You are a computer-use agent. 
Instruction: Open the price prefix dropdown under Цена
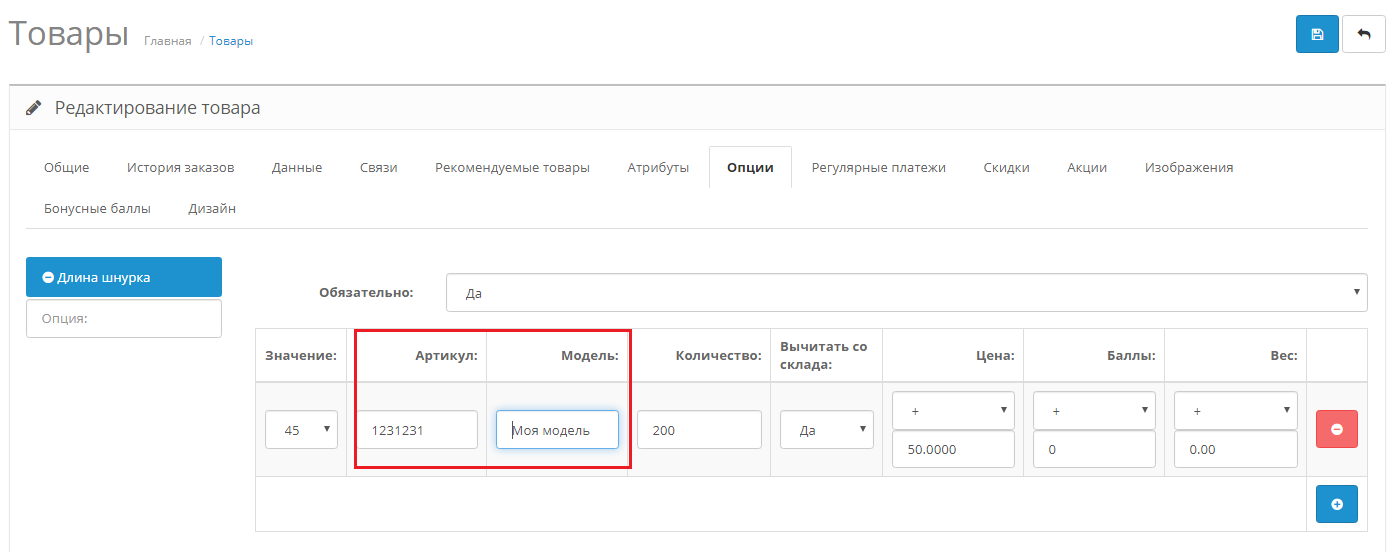tap(952, 411)
